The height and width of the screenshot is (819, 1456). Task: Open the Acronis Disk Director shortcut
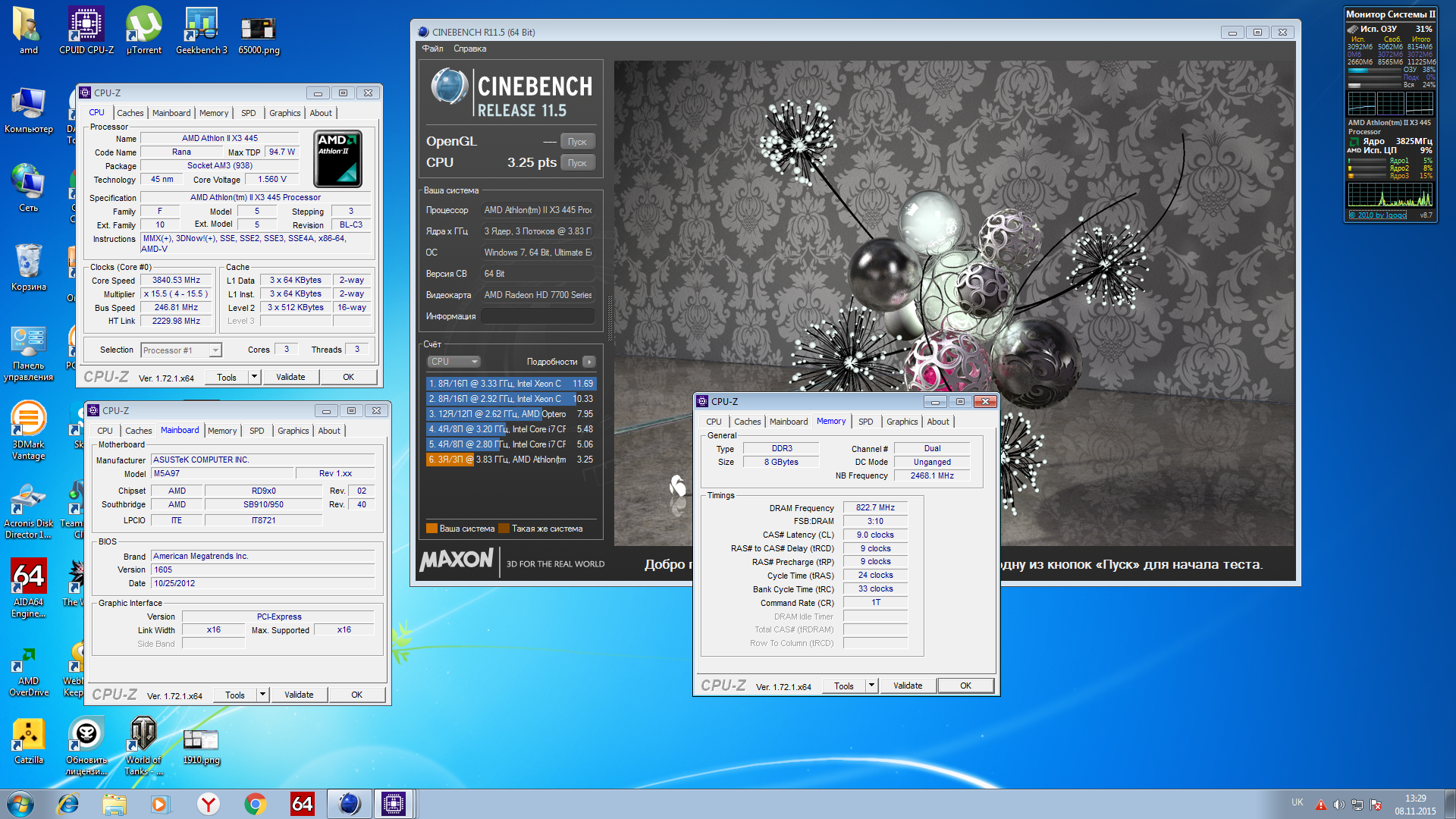[28, 510]
